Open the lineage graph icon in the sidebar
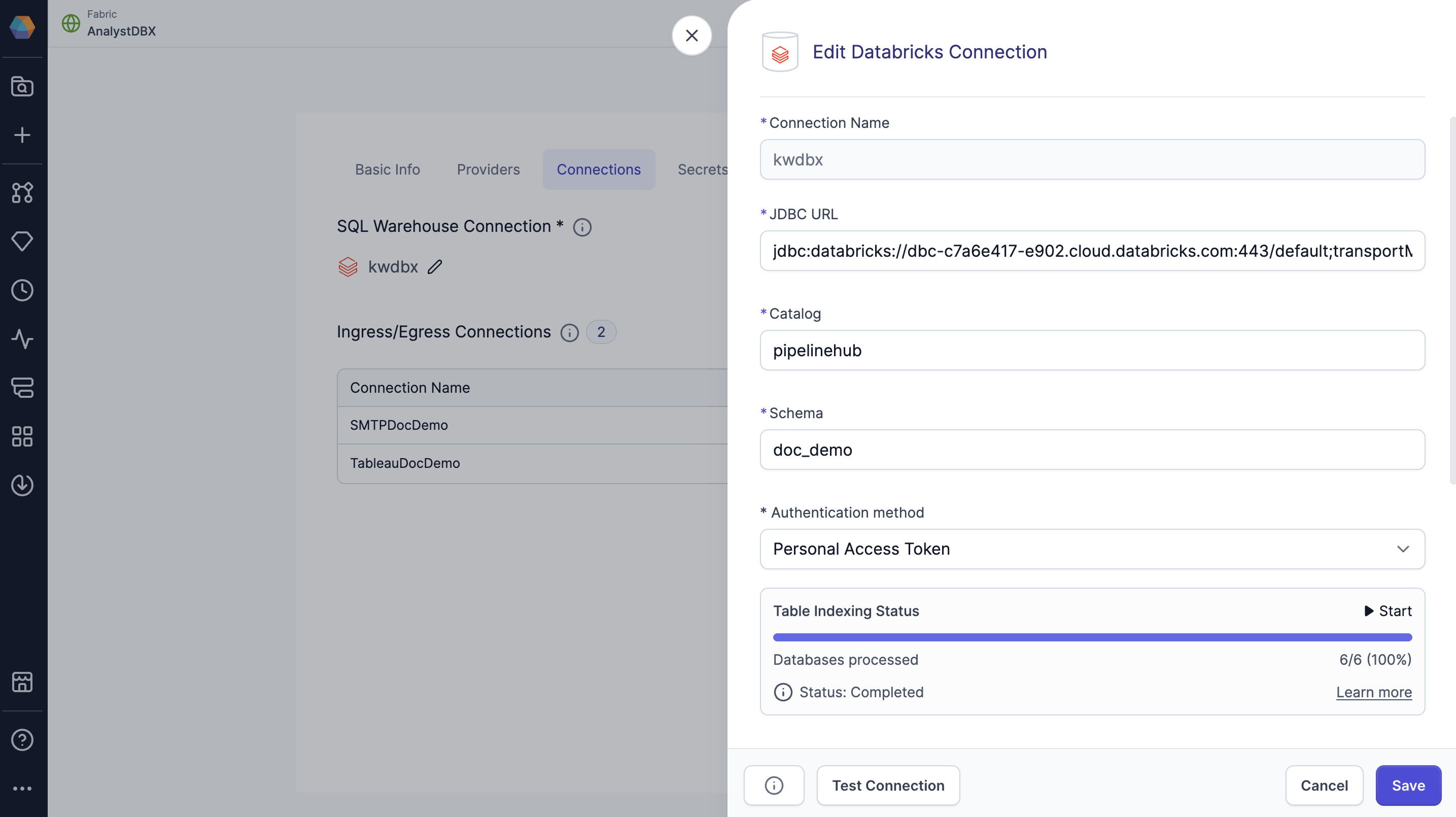This screenshot has height=817, width=1456. click(23, 193)
